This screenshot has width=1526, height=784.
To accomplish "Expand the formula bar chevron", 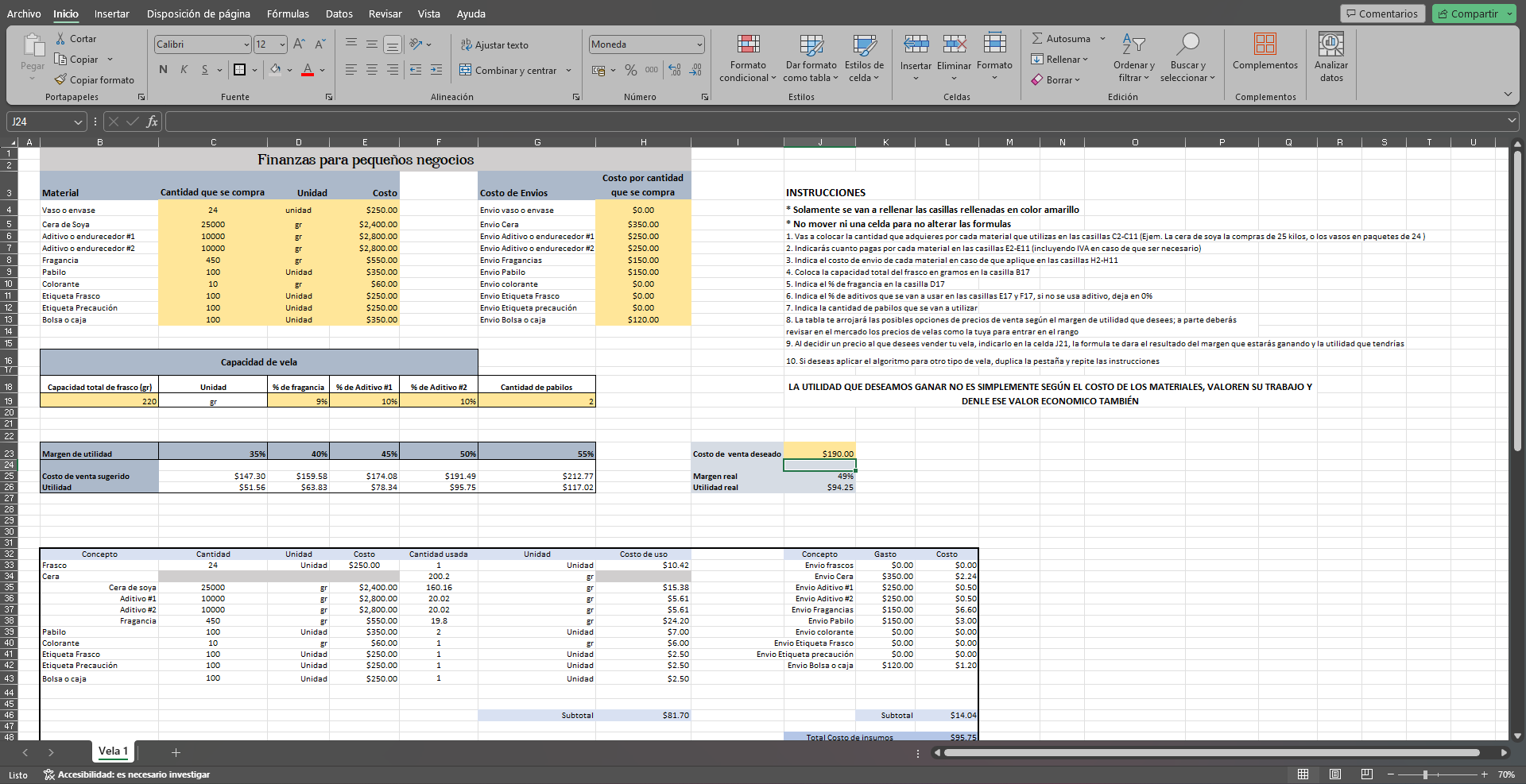I will pos(1511,121).
